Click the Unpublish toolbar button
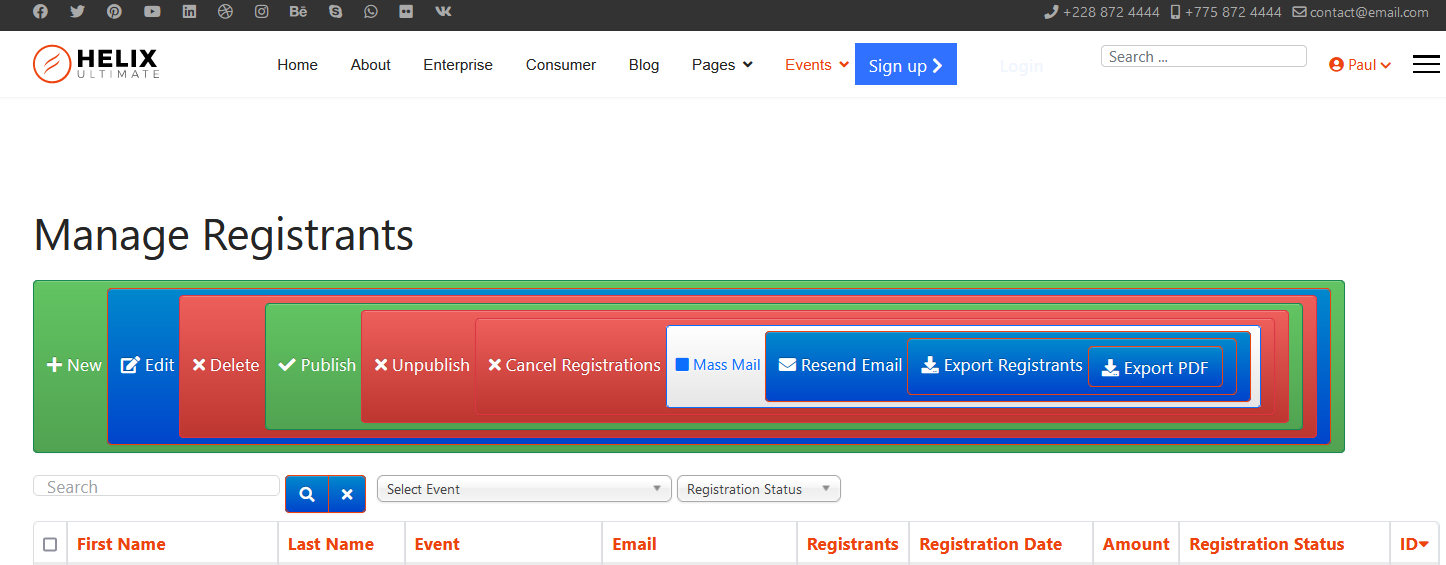This screenshot has width=1446, height=565. point(422,366)
